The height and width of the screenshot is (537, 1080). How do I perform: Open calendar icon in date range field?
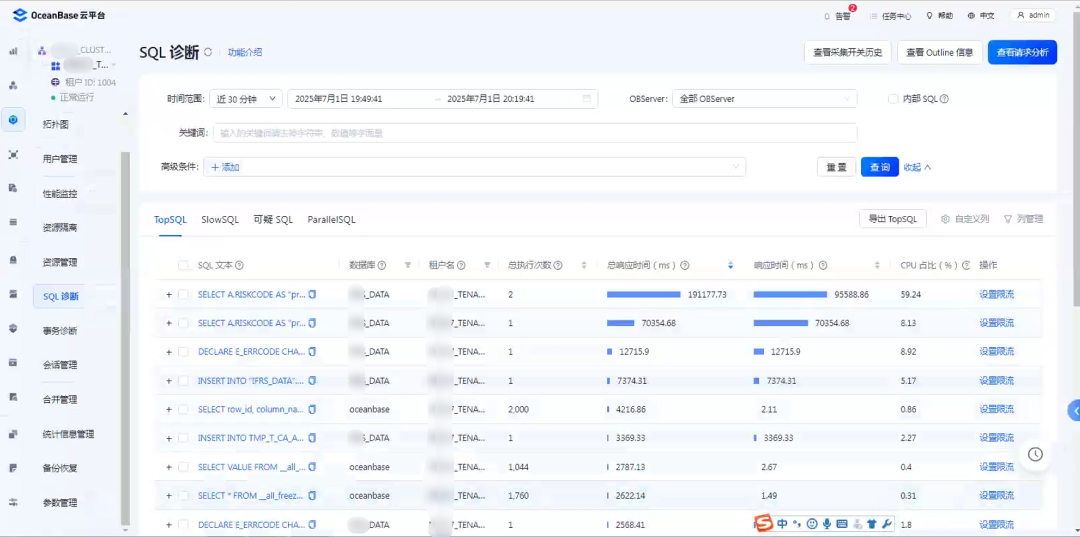pos(587,99)
